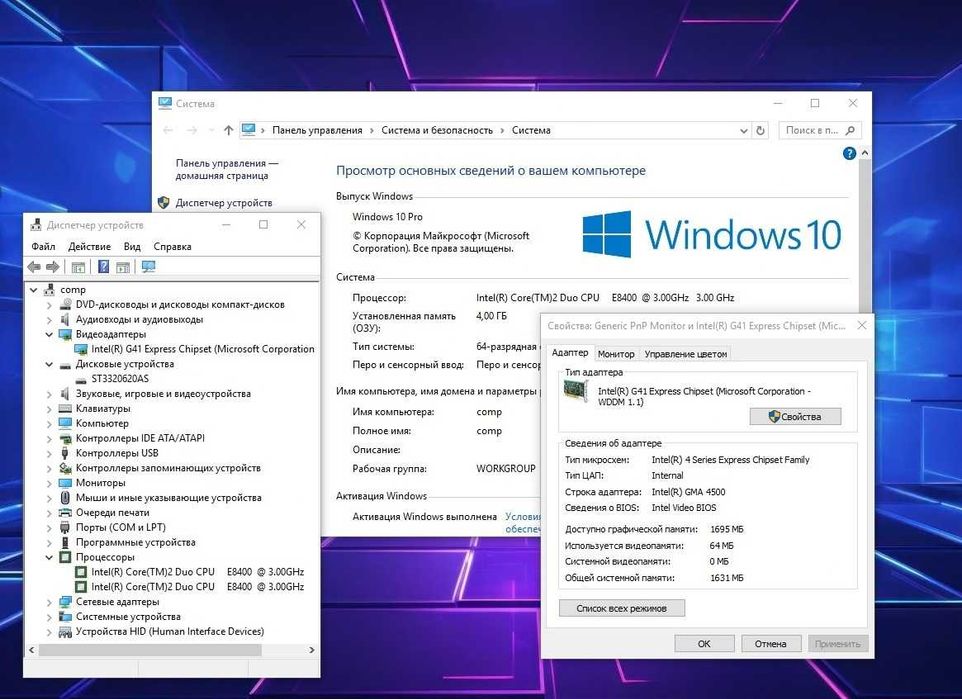This screenshot has height=699, width=962.
Task: Click the Панель управления breadcrumb
Action: tap(317, 130)
